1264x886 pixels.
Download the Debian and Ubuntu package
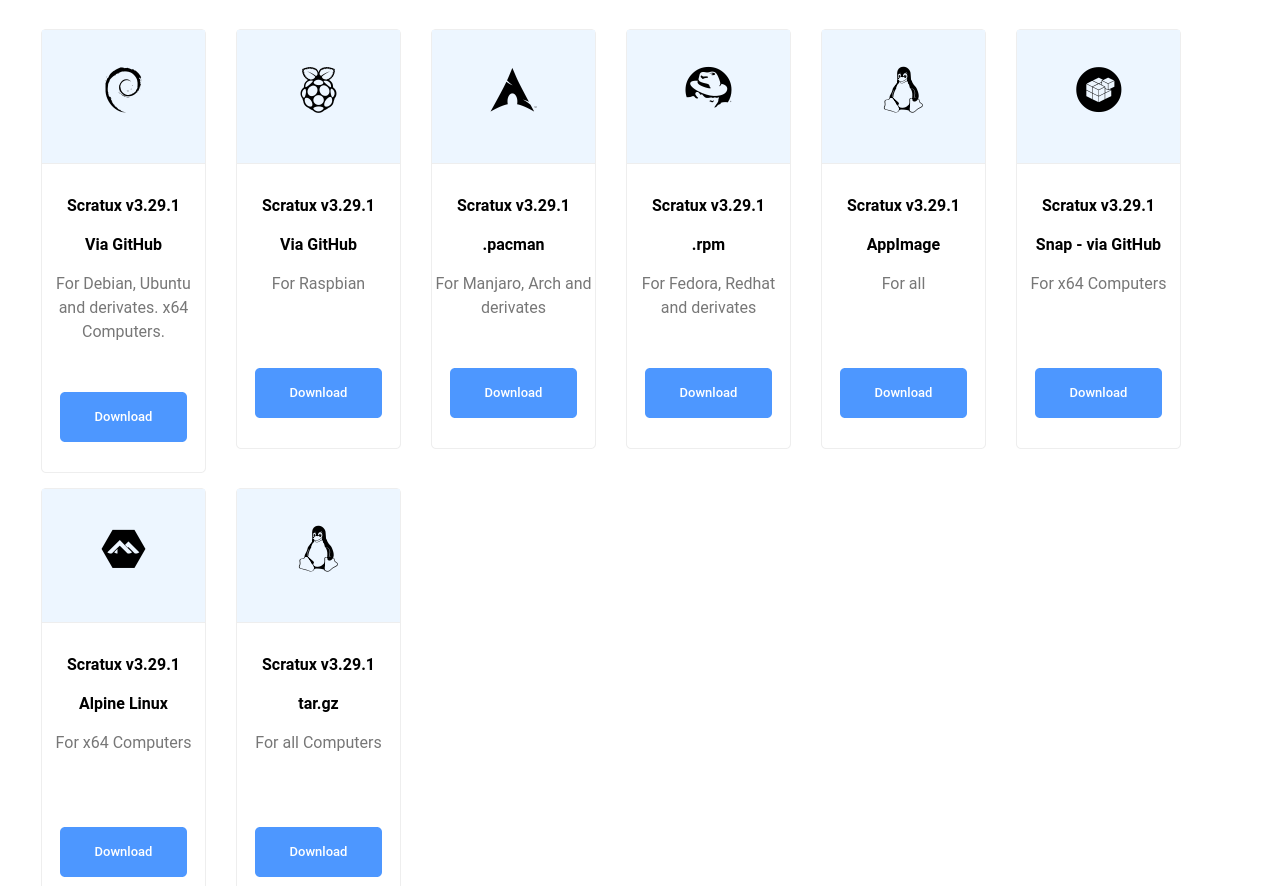[123, 417]
